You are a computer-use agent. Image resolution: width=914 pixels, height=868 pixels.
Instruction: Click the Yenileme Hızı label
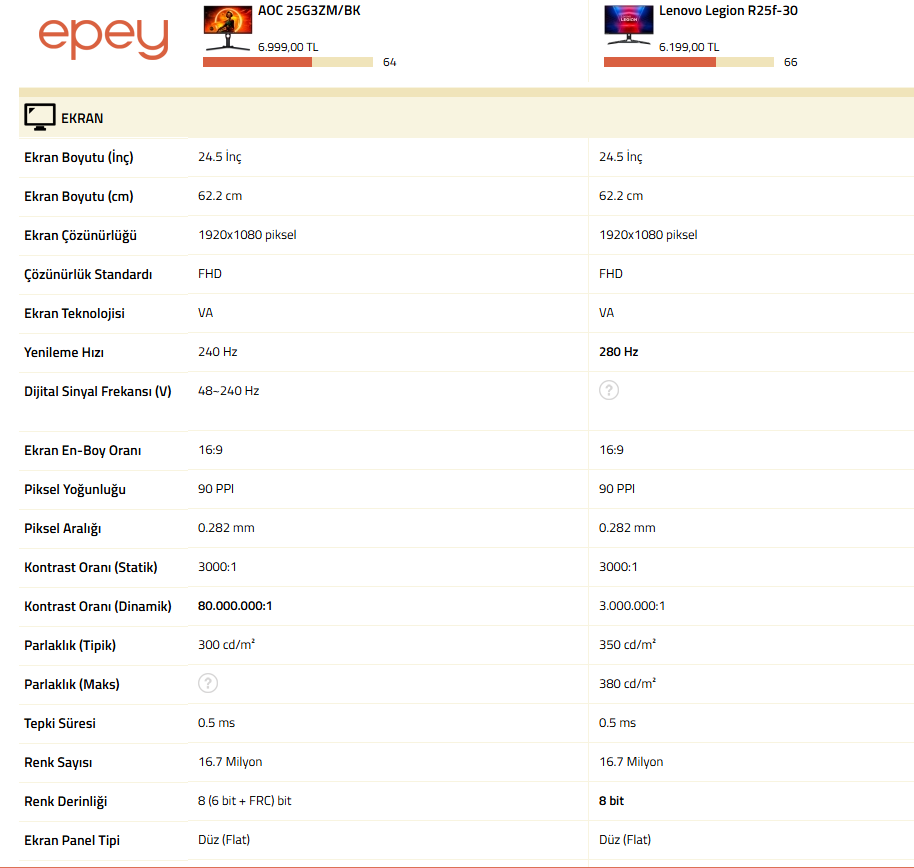(x=64, y=353)
